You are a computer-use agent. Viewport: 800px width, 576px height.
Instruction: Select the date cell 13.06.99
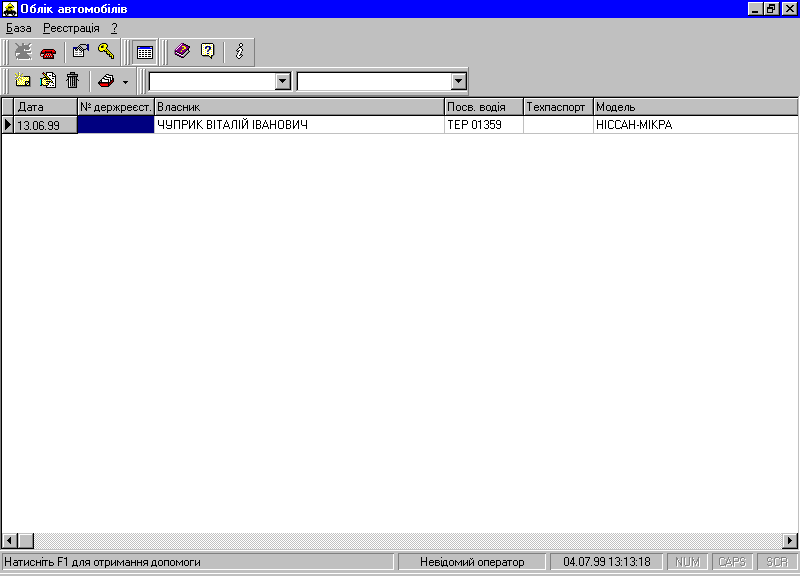click(x=45, y=125)
